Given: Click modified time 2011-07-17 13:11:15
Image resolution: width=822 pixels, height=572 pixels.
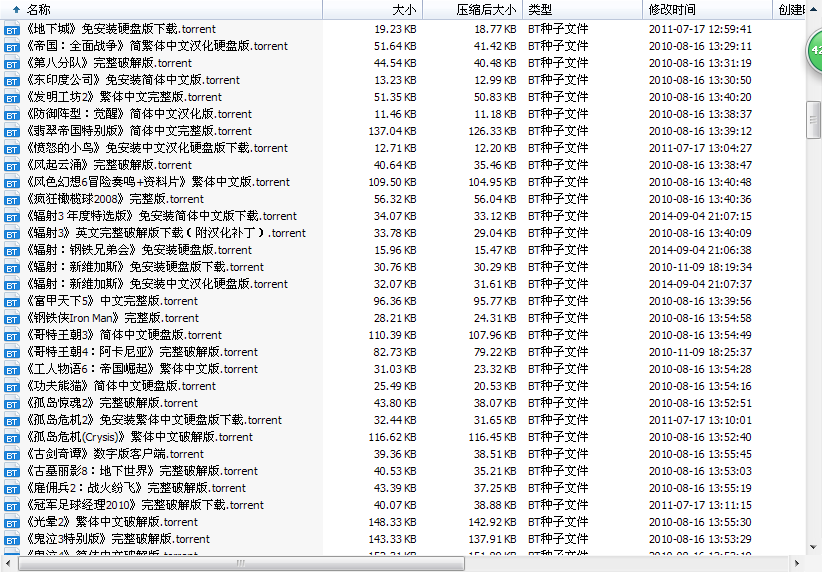Looking at the screenshot, I should (x=700, y=505).
